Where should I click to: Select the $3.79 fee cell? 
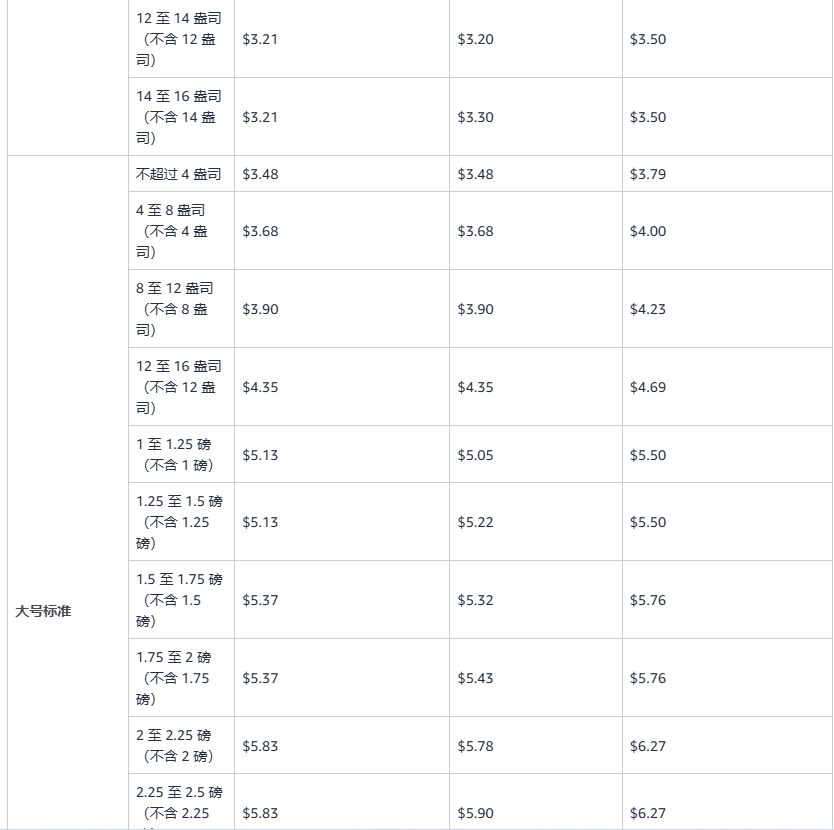[x=648, y=174]
